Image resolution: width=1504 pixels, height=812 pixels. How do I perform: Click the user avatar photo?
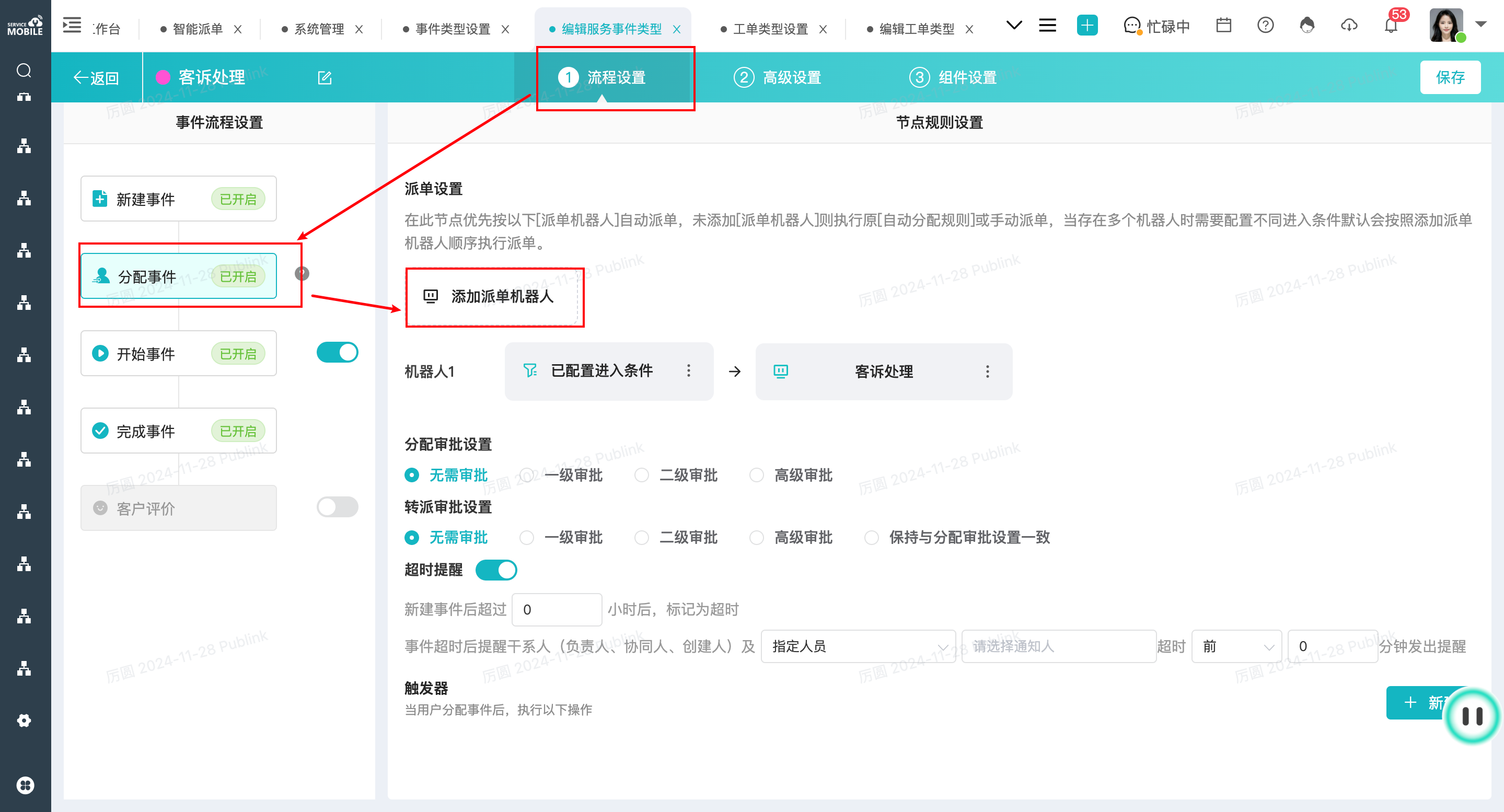click(x=1445, y=25)
